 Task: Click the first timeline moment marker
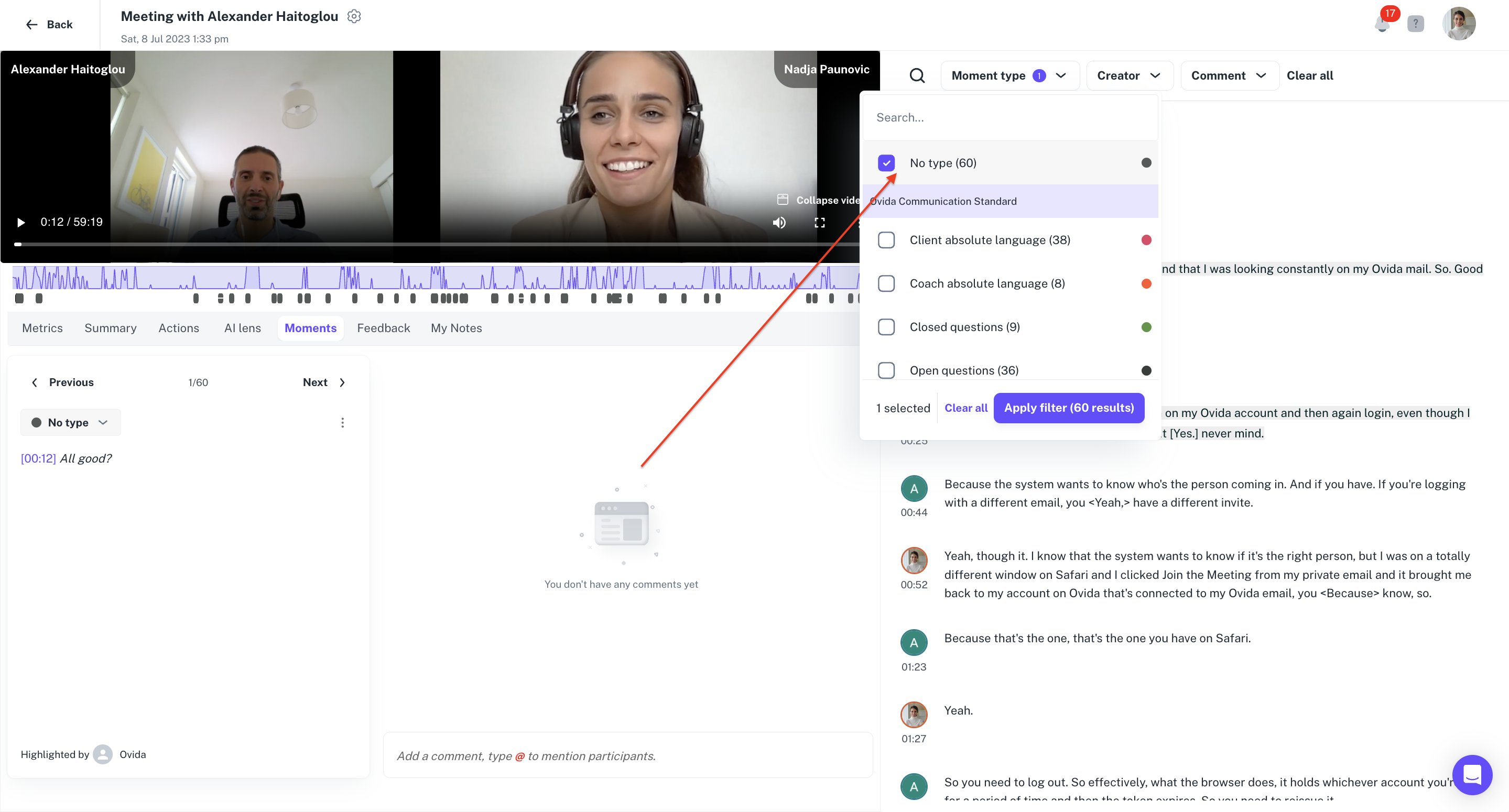[19, 299]
